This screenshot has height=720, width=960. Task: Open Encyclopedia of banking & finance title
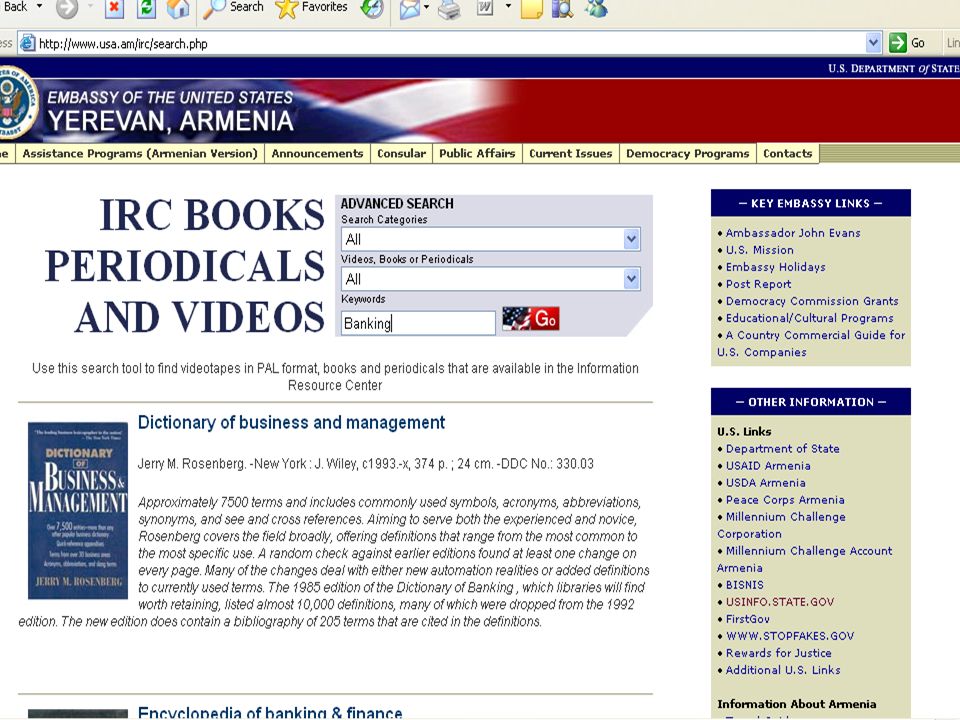pos(270,713)
